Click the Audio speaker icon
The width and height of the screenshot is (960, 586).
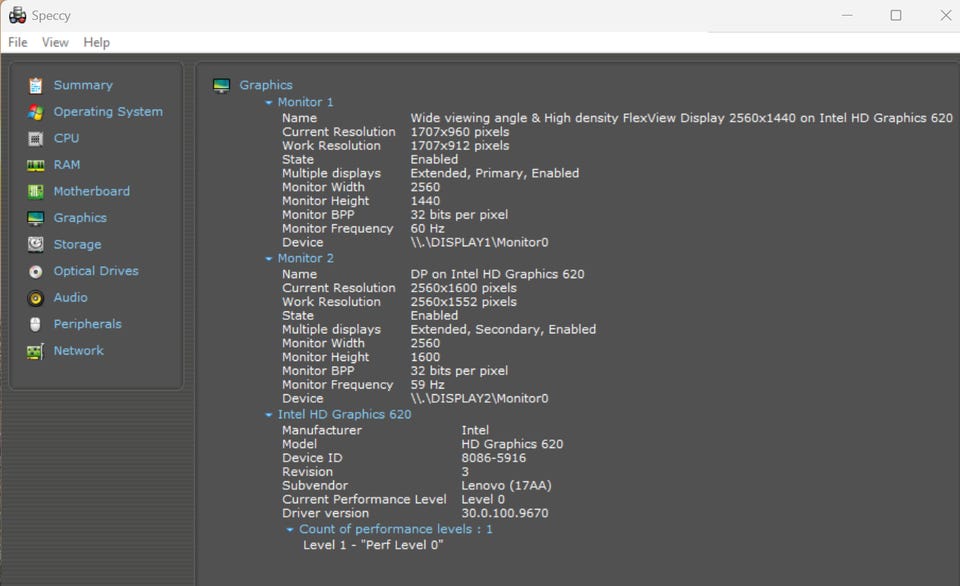(36, 298)
